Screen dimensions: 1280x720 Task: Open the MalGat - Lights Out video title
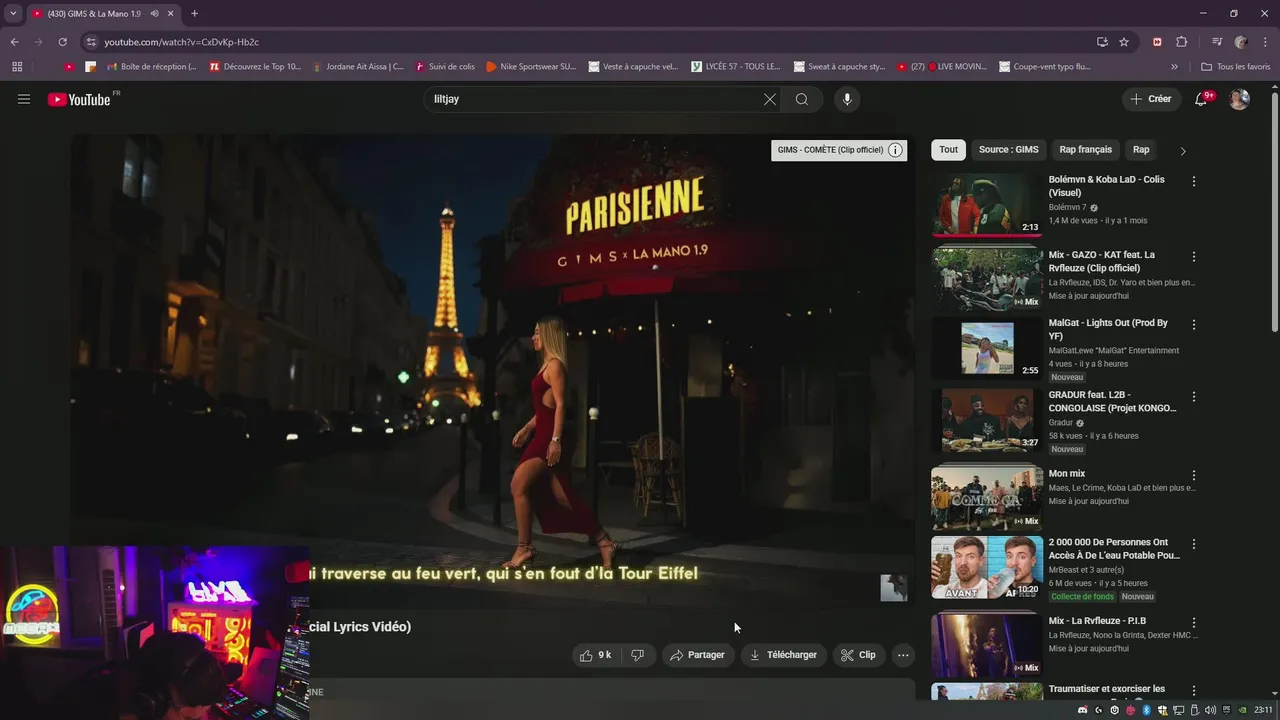pos(1108,330)
